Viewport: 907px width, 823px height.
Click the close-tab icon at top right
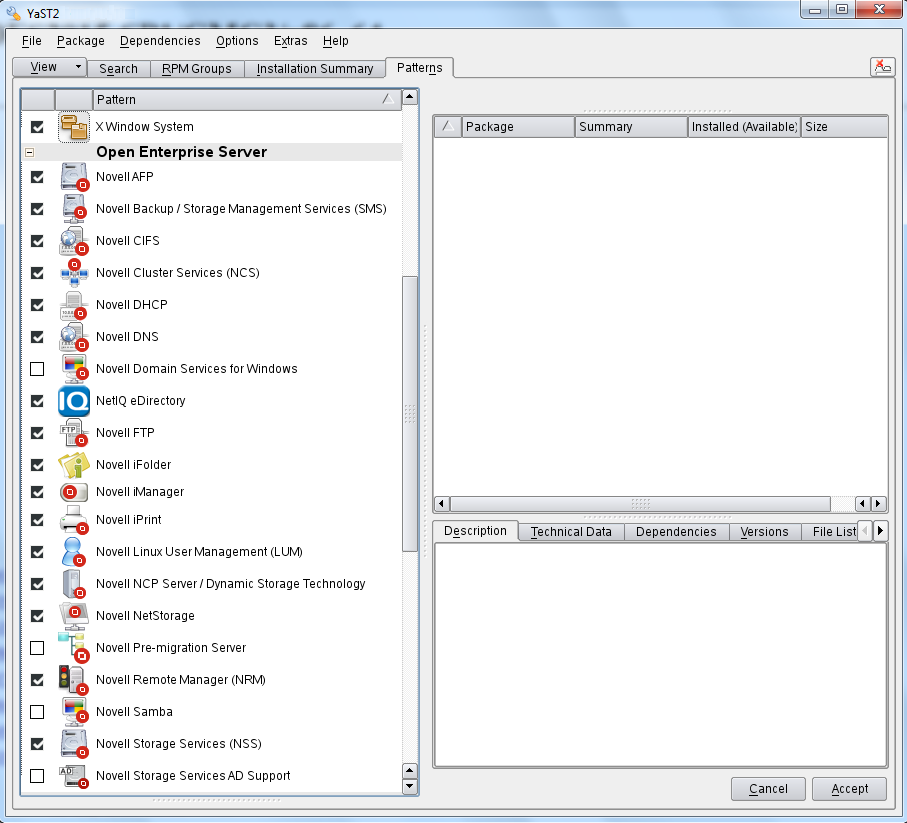click(x=883, y=67)
